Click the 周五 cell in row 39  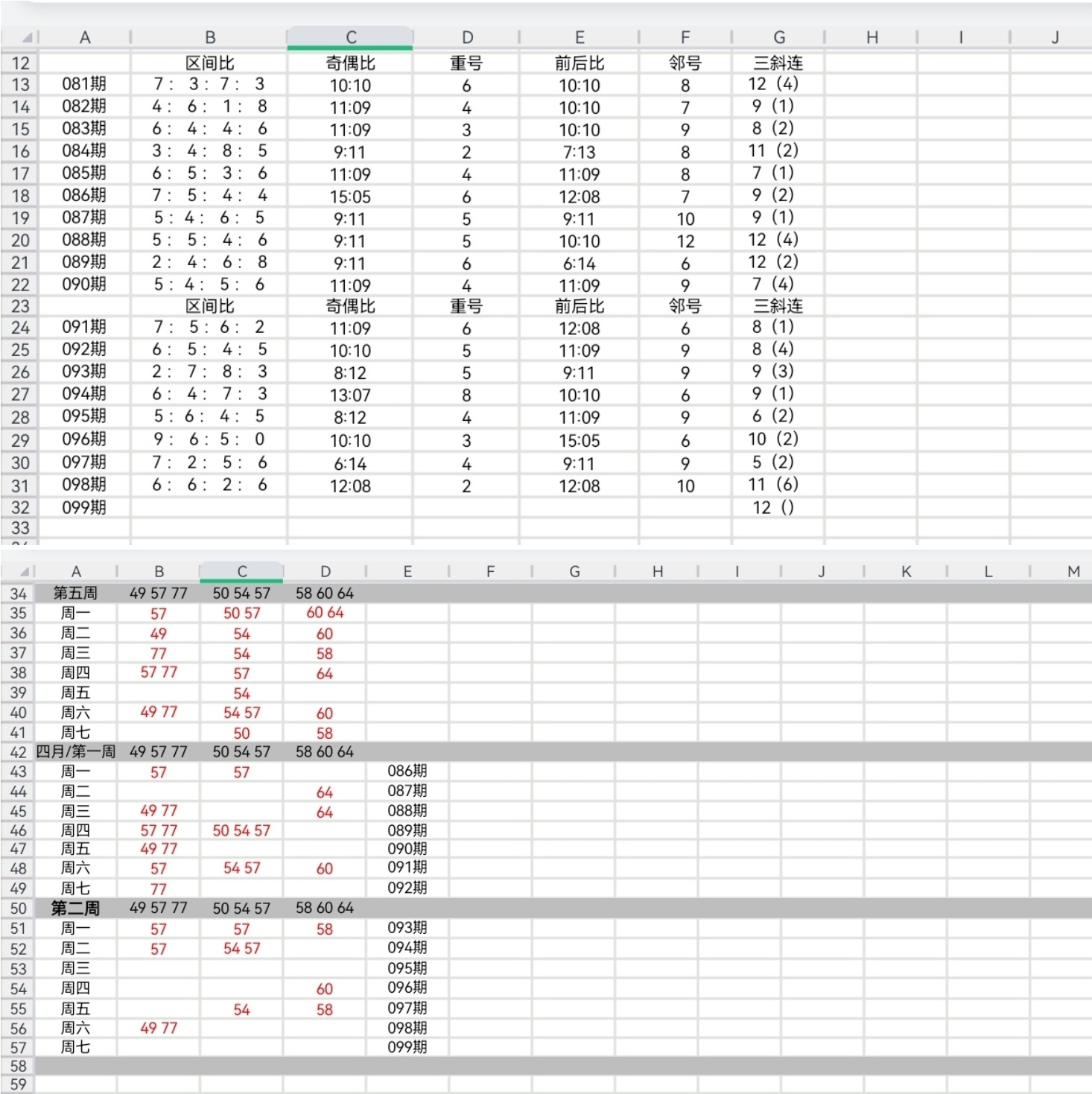(x=75, y=693)
